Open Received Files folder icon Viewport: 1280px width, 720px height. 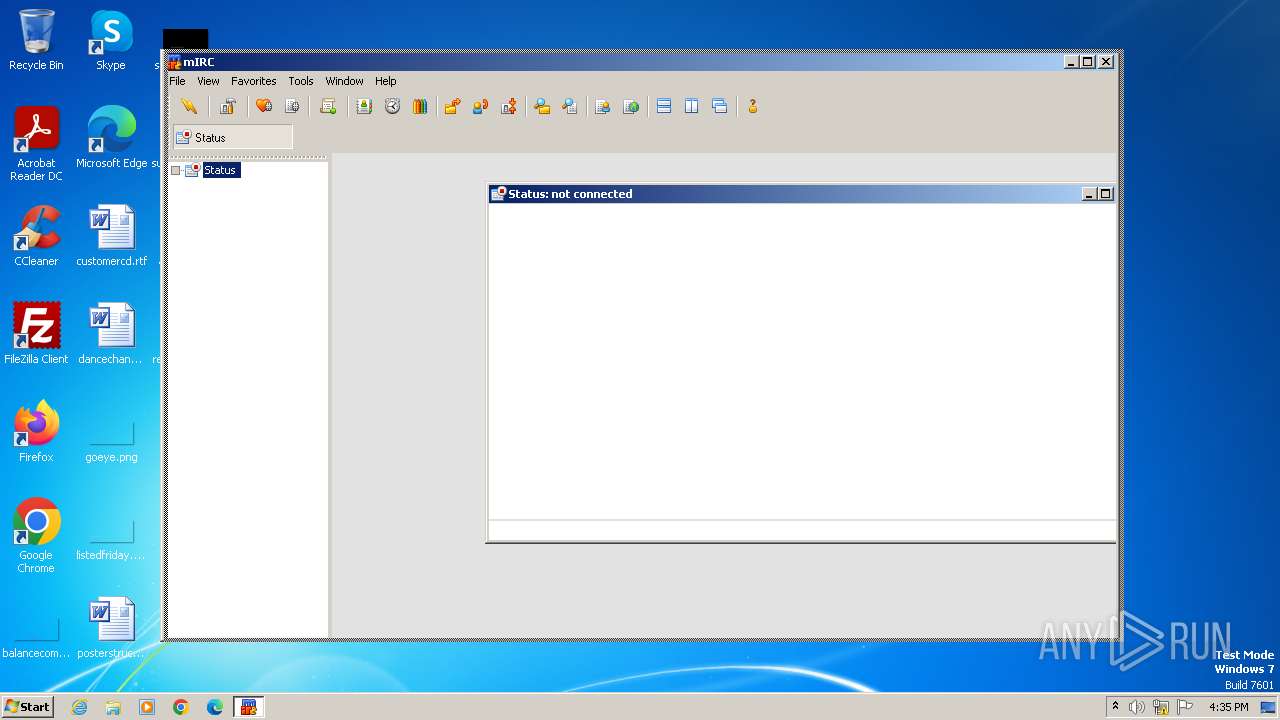pyautogui.click(x=542, y=106)
